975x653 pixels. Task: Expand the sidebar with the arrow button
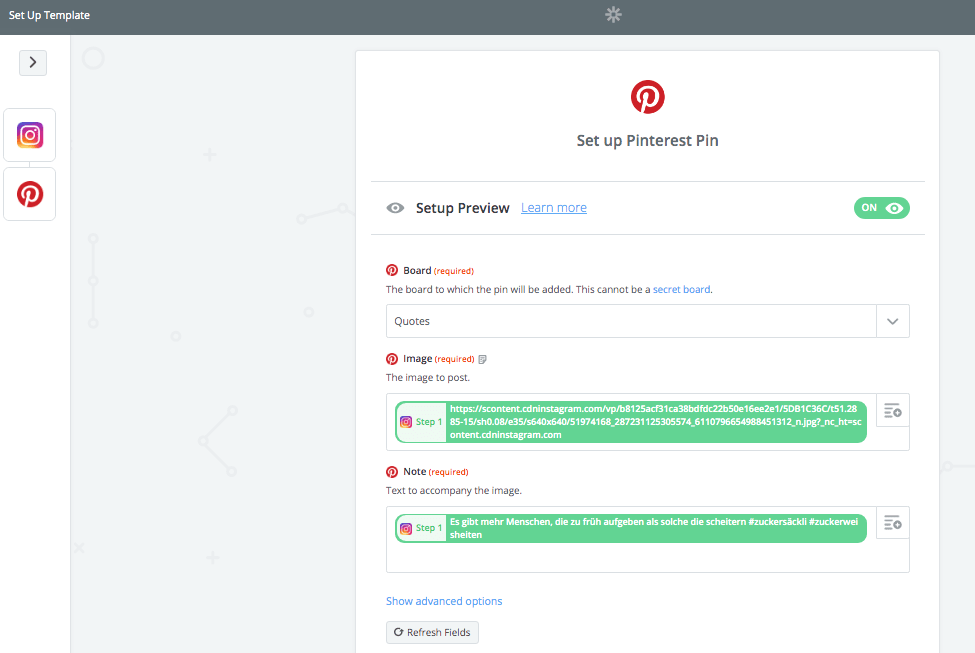[32, 62]
